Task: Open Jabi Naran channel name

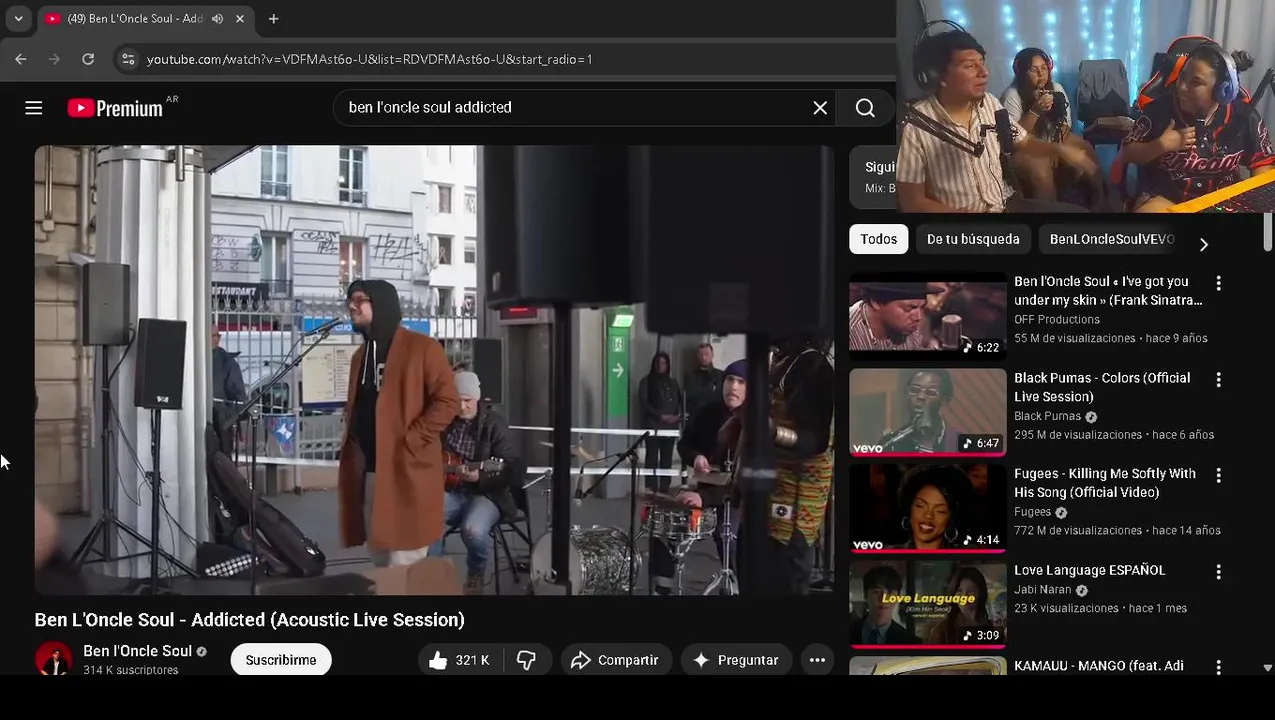Action: 1043,590
